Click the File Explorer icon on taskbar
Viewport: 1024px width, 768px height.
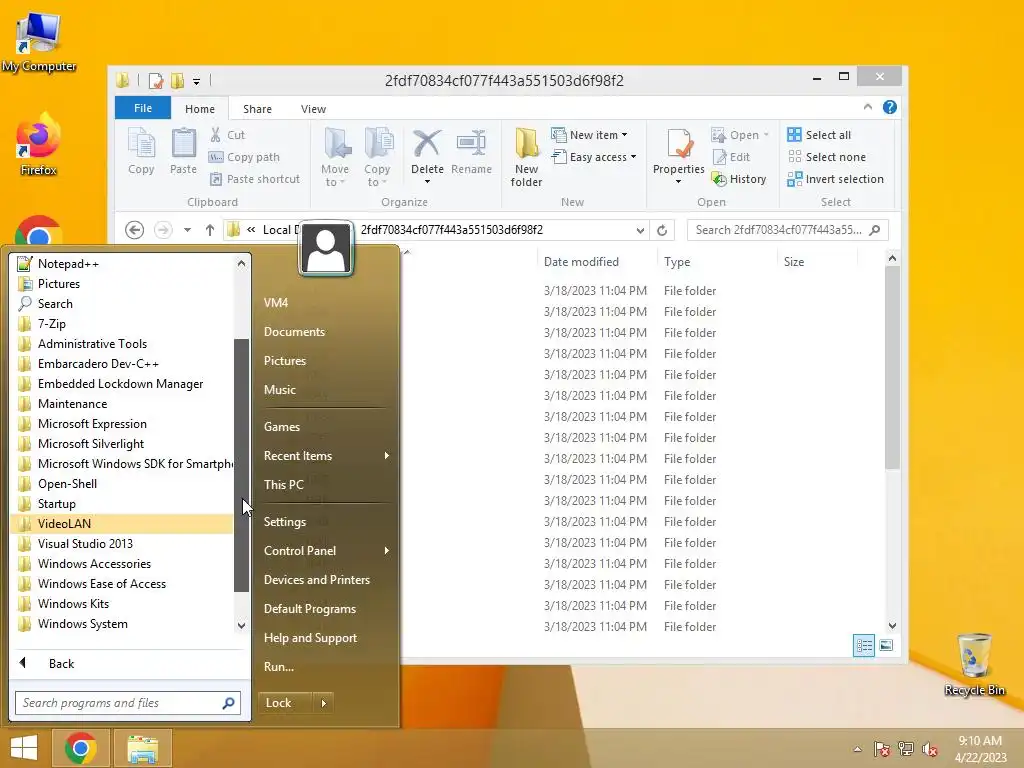point(143,748)
